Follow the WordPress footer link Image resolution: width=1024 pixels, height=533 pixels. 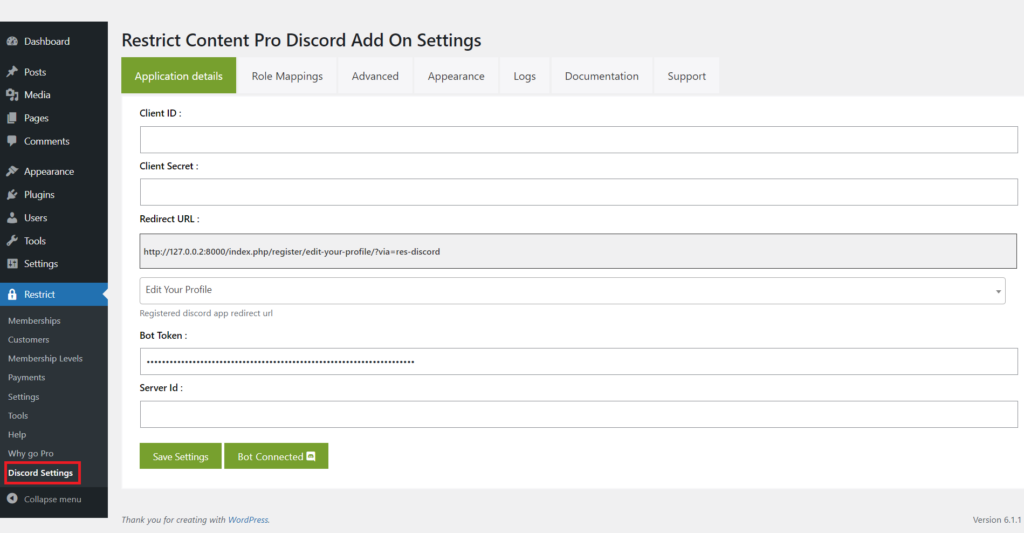point(248,520)
